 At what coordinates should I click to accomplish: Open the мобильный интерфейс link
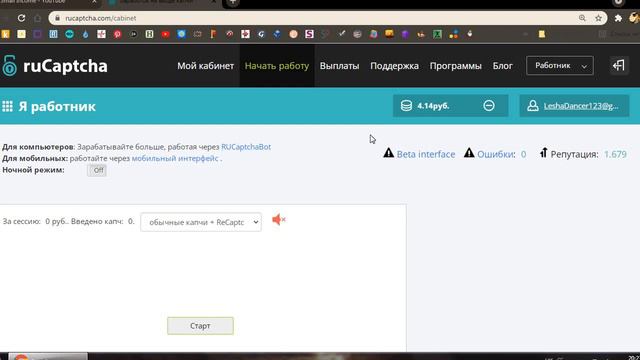(175, 158)
